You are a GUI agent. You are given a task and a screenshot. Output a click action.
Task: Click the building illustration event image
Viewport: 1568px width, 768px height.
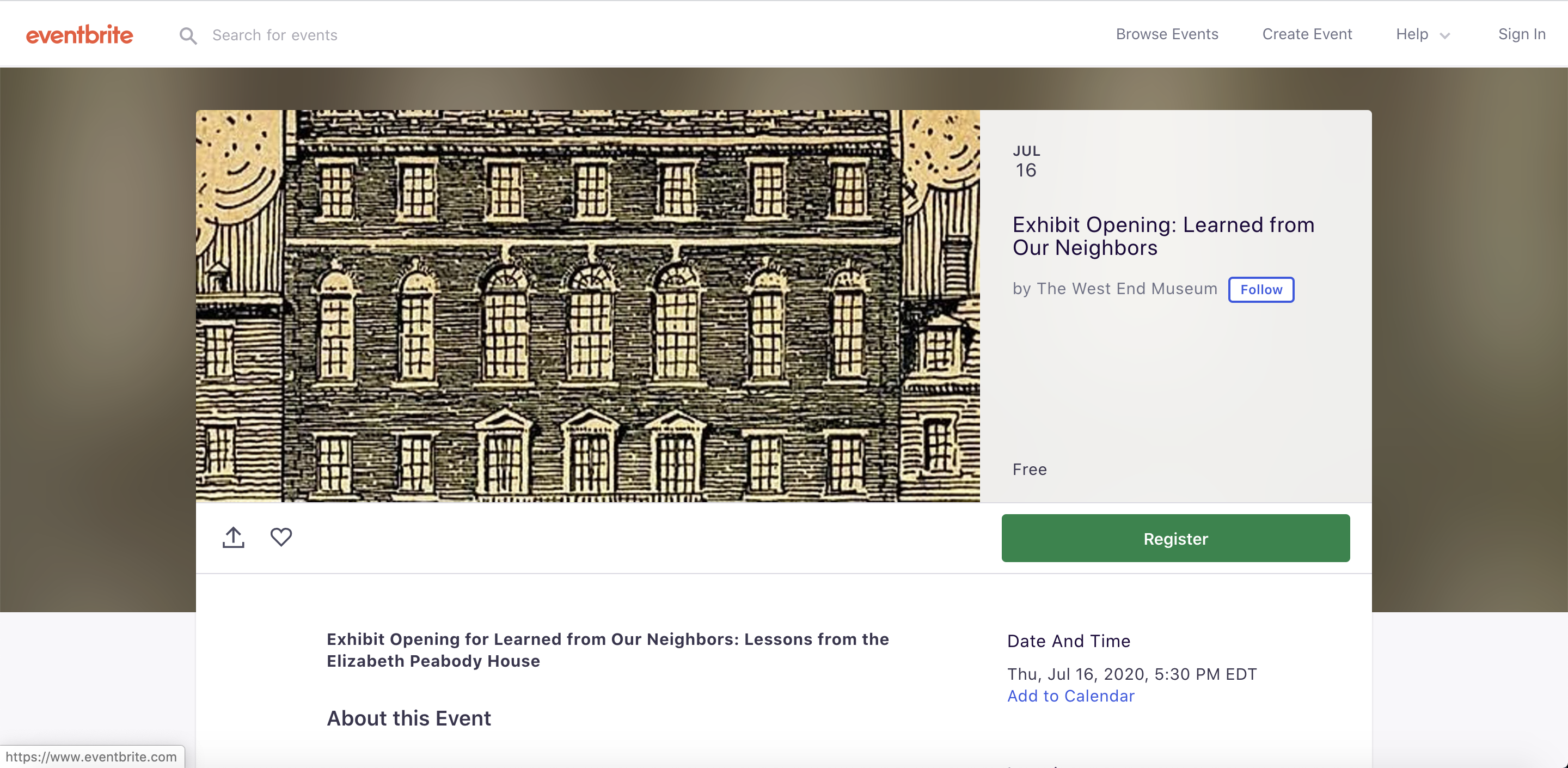(587, 306)
